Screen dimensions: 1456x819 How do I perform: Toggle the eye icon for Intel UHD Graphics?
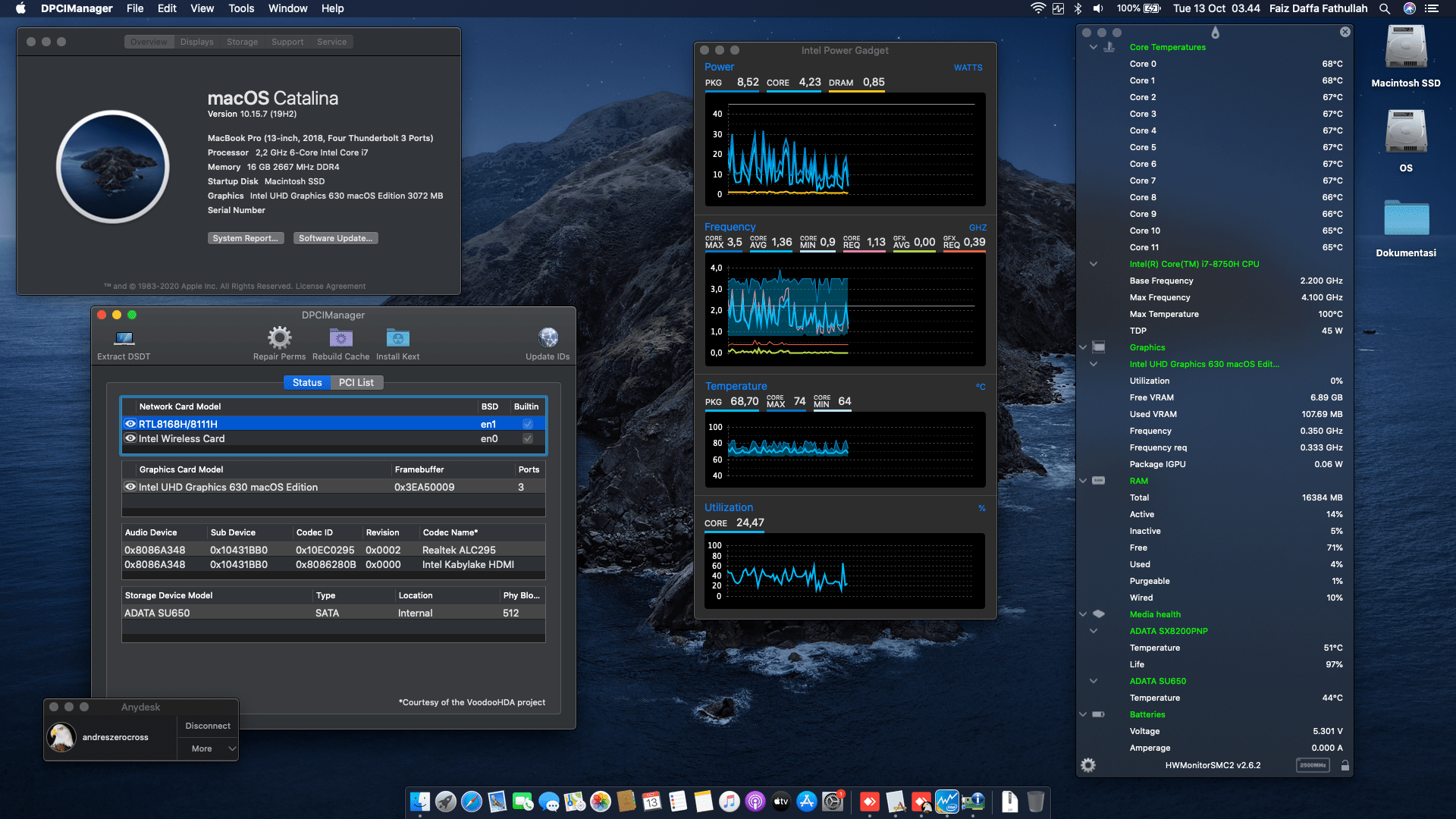130,487
